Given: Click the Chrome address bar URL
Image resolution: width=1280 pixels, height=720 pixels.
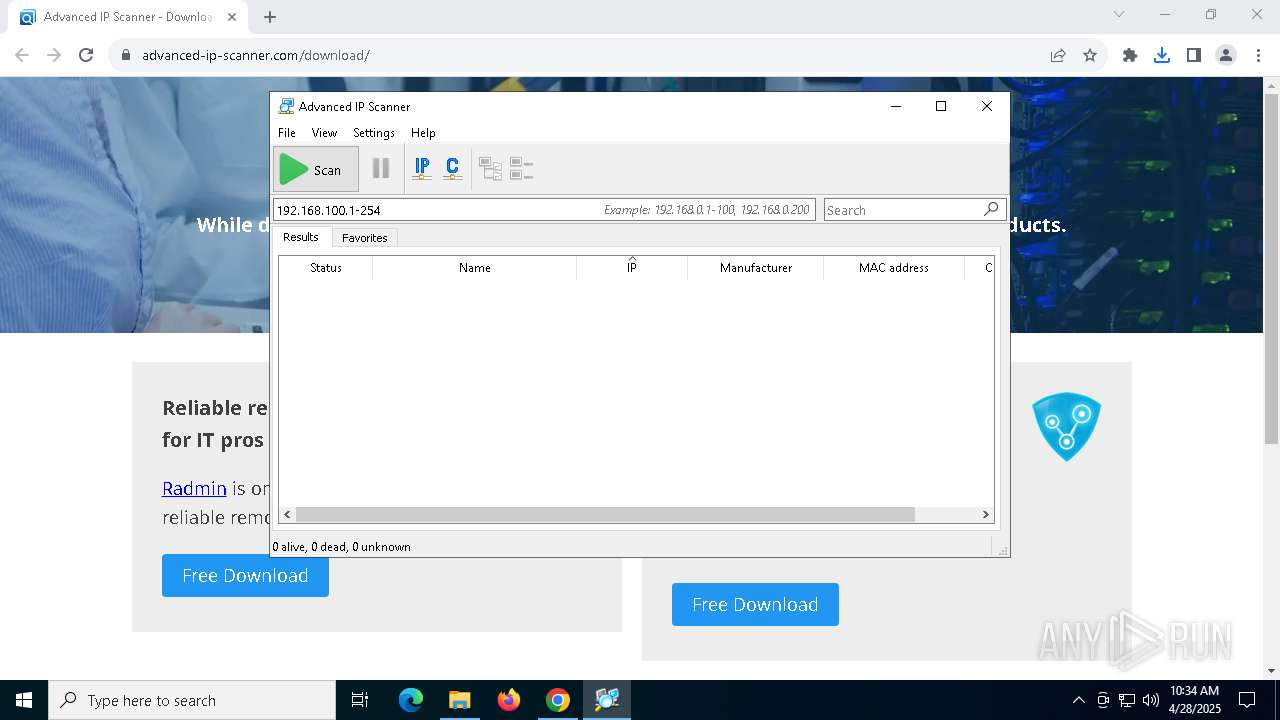Looking at the screenshot, I should click(256, 55).
